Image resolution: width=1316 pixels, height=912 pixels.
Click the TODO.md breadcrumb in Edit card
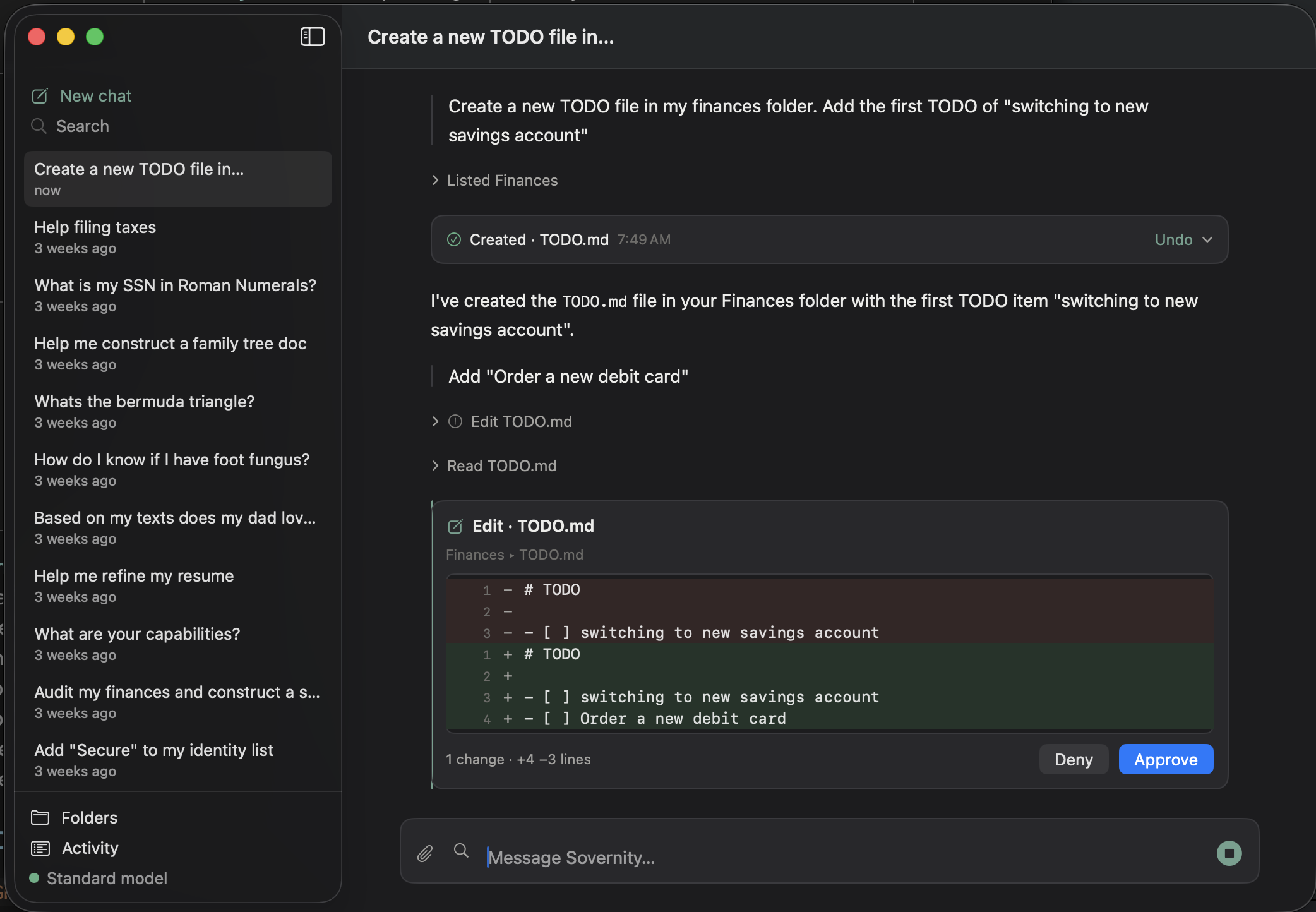551,555
